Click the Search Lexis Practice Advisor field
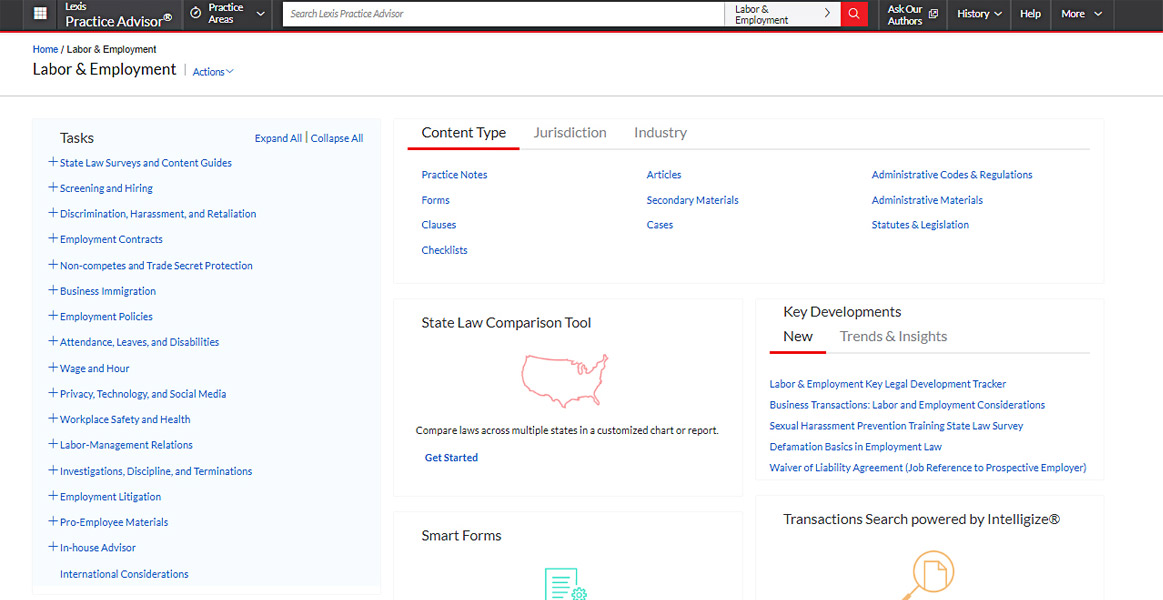This screenshot has width=1163, height=600. coord(500,14)
